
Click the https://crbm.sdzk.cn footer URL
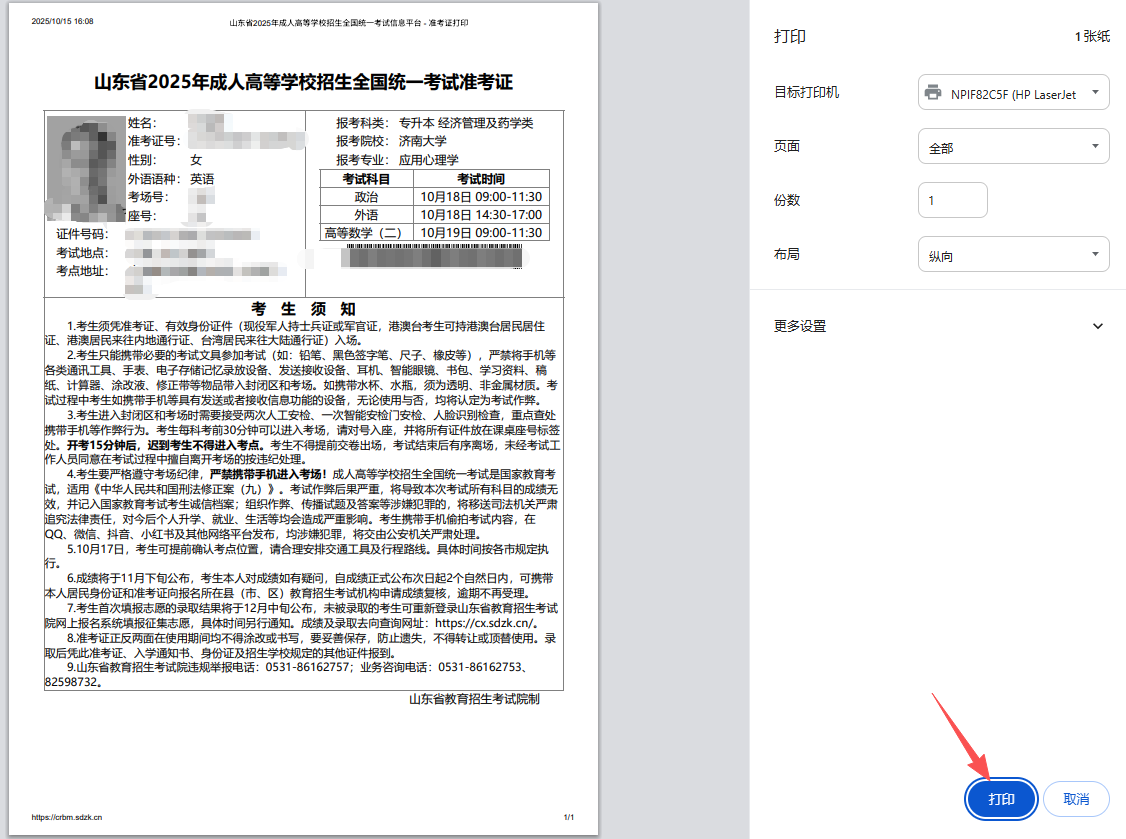(x=66, y=817)
